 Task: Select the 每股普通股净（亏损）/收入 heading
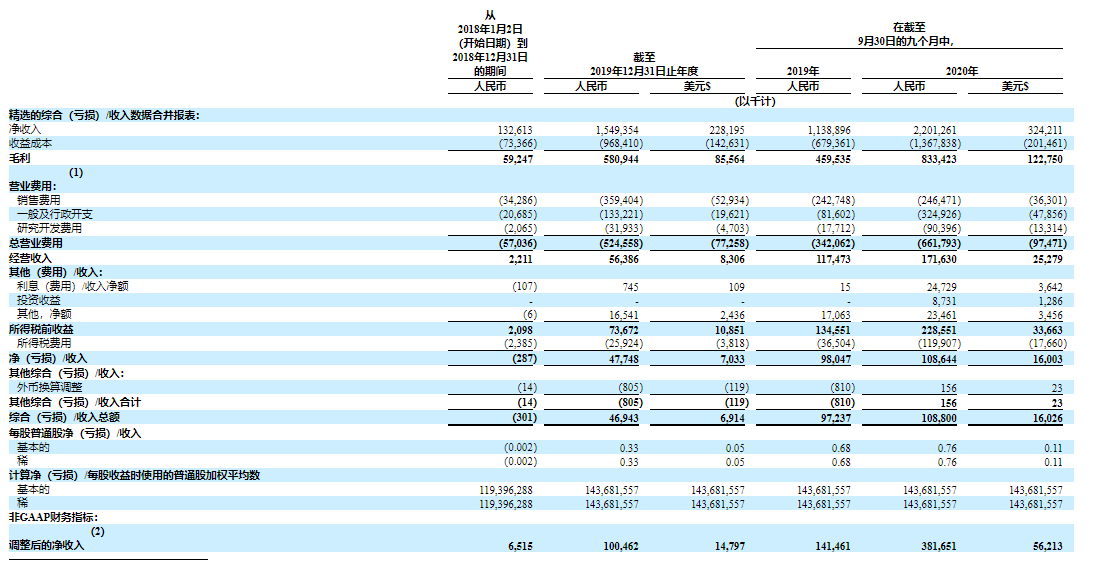click(74, 433)
